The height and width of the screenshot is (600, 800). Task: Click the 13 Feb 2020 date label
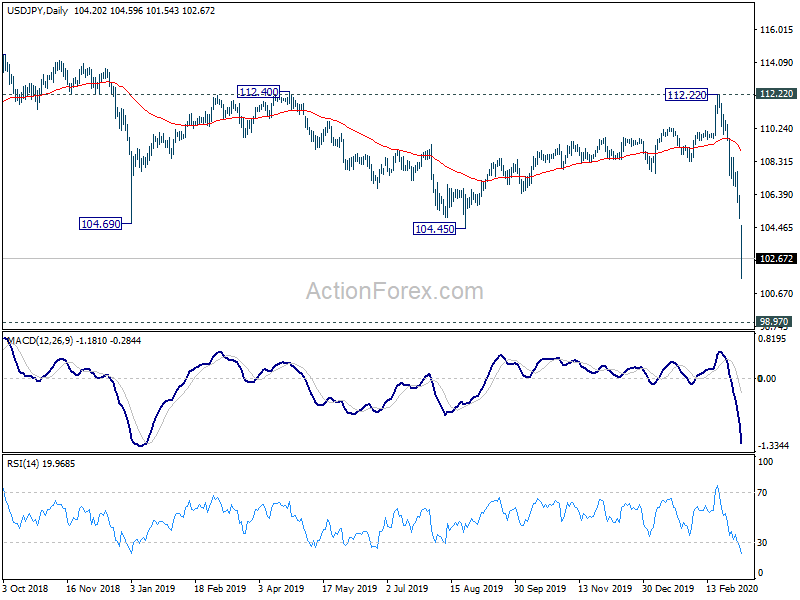tap(732, 588)
